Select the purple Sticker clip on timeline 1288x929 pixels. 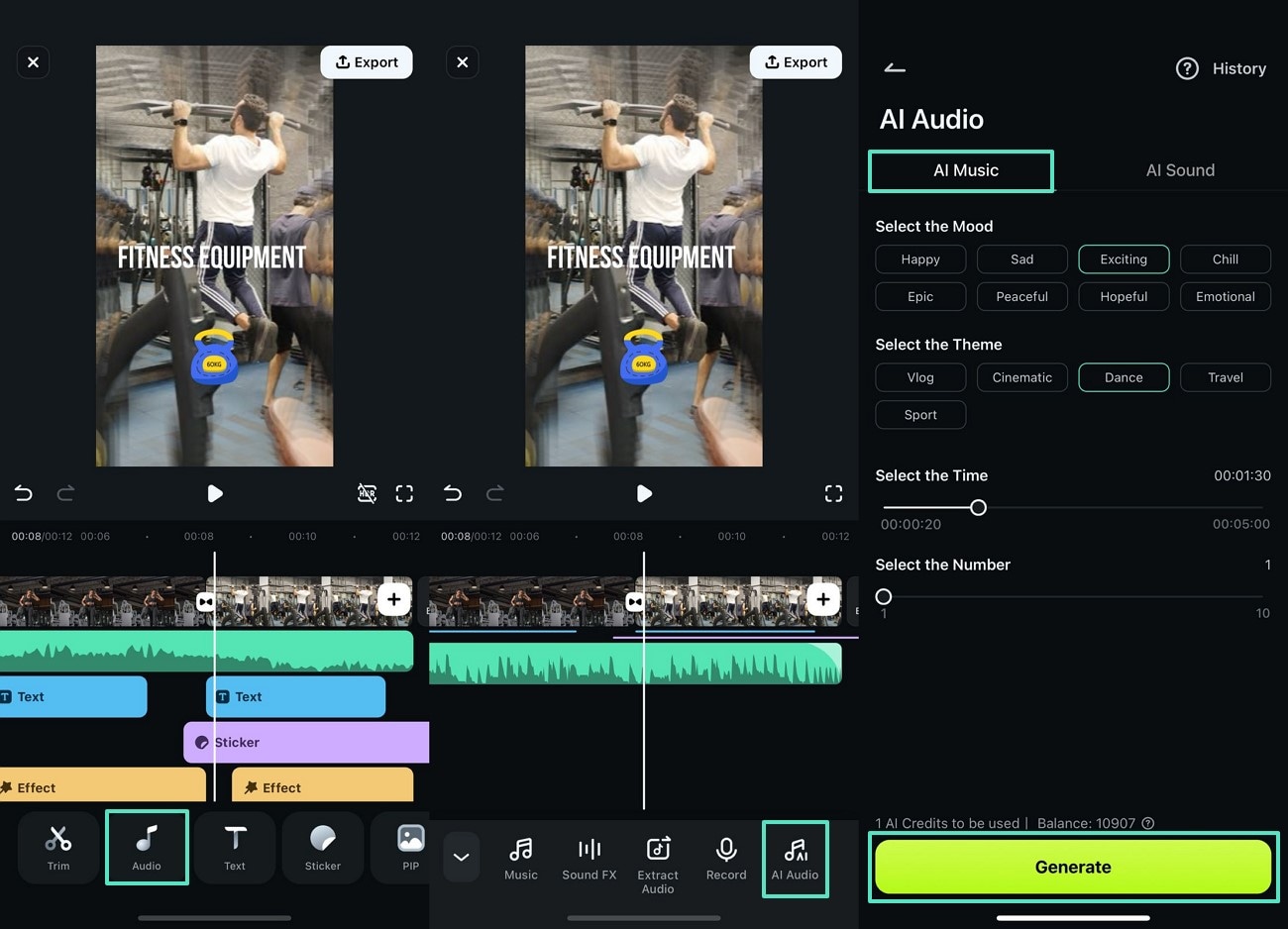(306, 743)
